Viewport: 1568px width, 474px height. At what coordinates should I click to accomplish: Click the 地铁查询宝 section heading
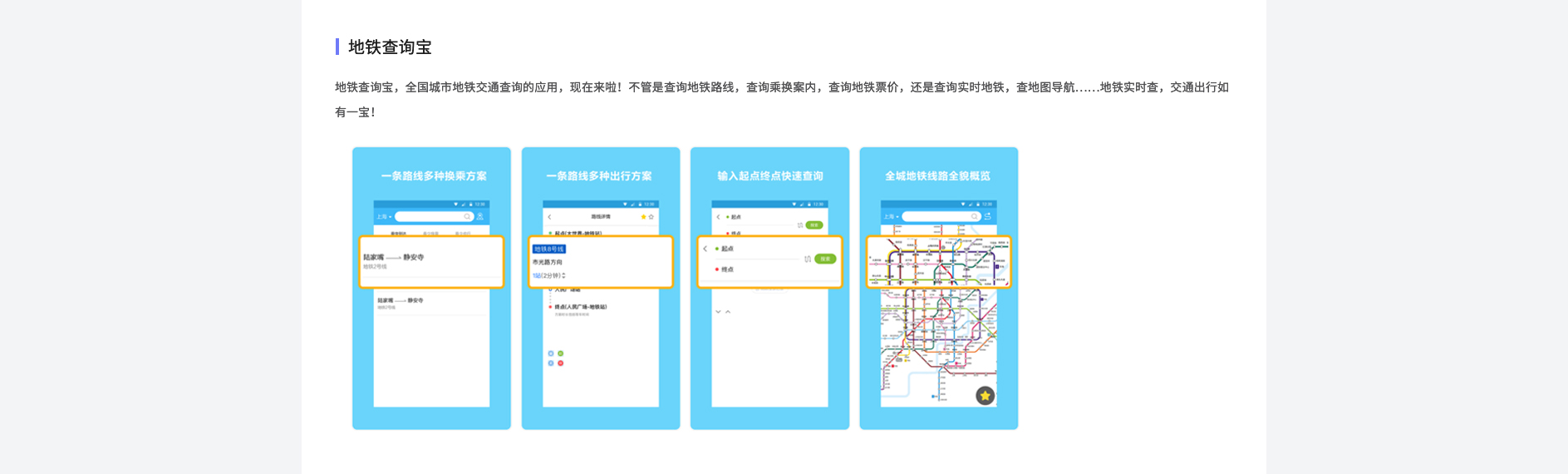click(x=390, y=47)
